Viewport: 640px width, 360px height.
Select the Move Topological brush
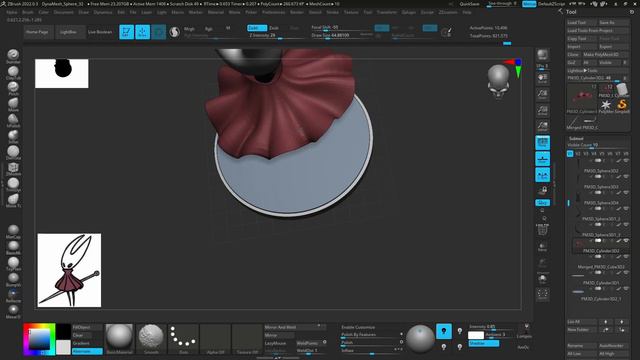pyautogui.click(x=13, y=200)
